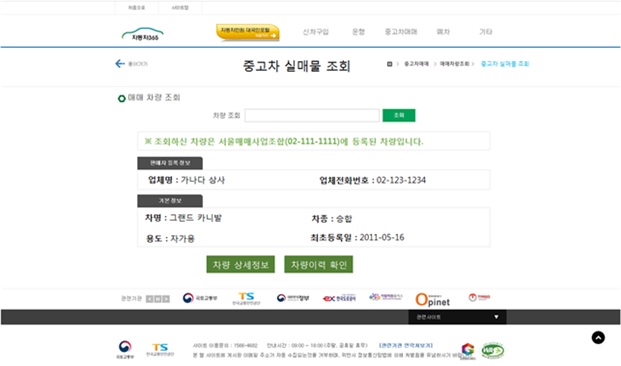Viewport: 621px width, 366px height.
Task: Click the green WA certification badge
Action: coord(493,351)
